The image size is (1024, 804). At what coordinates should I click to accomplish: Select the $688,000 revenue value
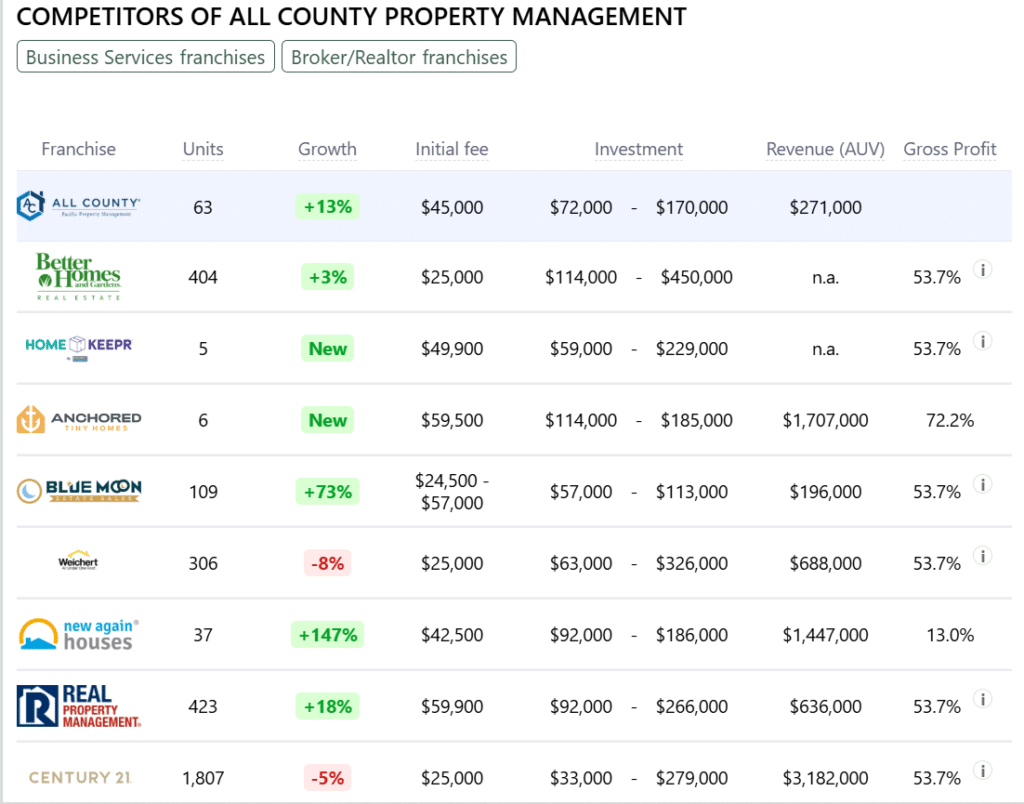pyautogui.click(x=825, y=563)
